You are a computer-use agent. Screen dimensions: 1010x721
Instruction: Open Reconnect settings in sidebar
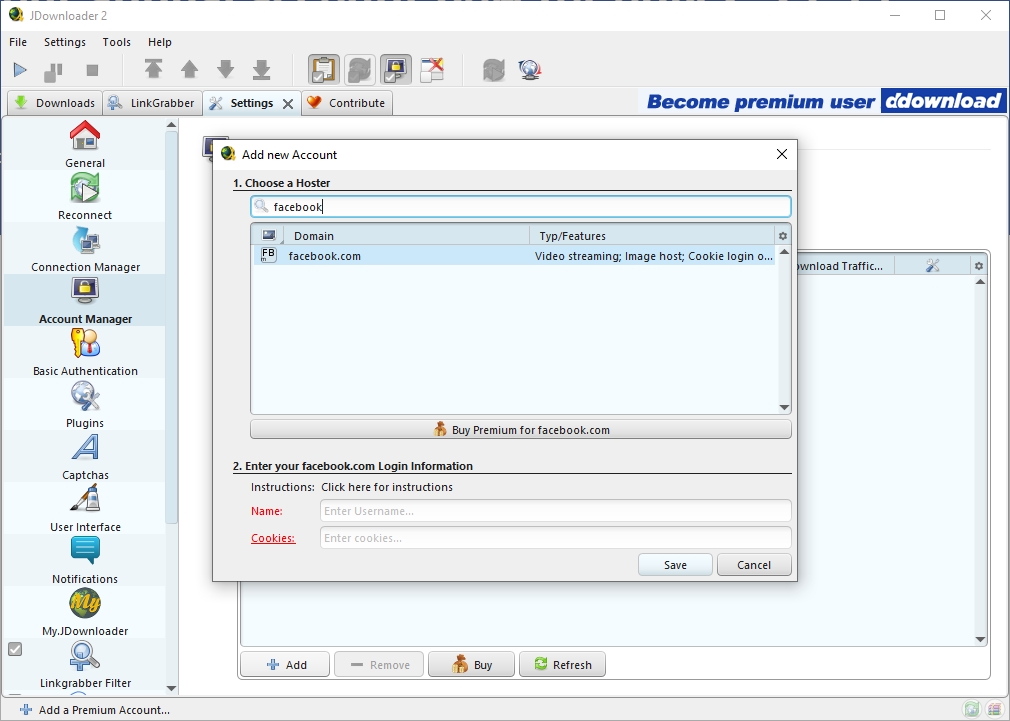click(x=85, y=197)
